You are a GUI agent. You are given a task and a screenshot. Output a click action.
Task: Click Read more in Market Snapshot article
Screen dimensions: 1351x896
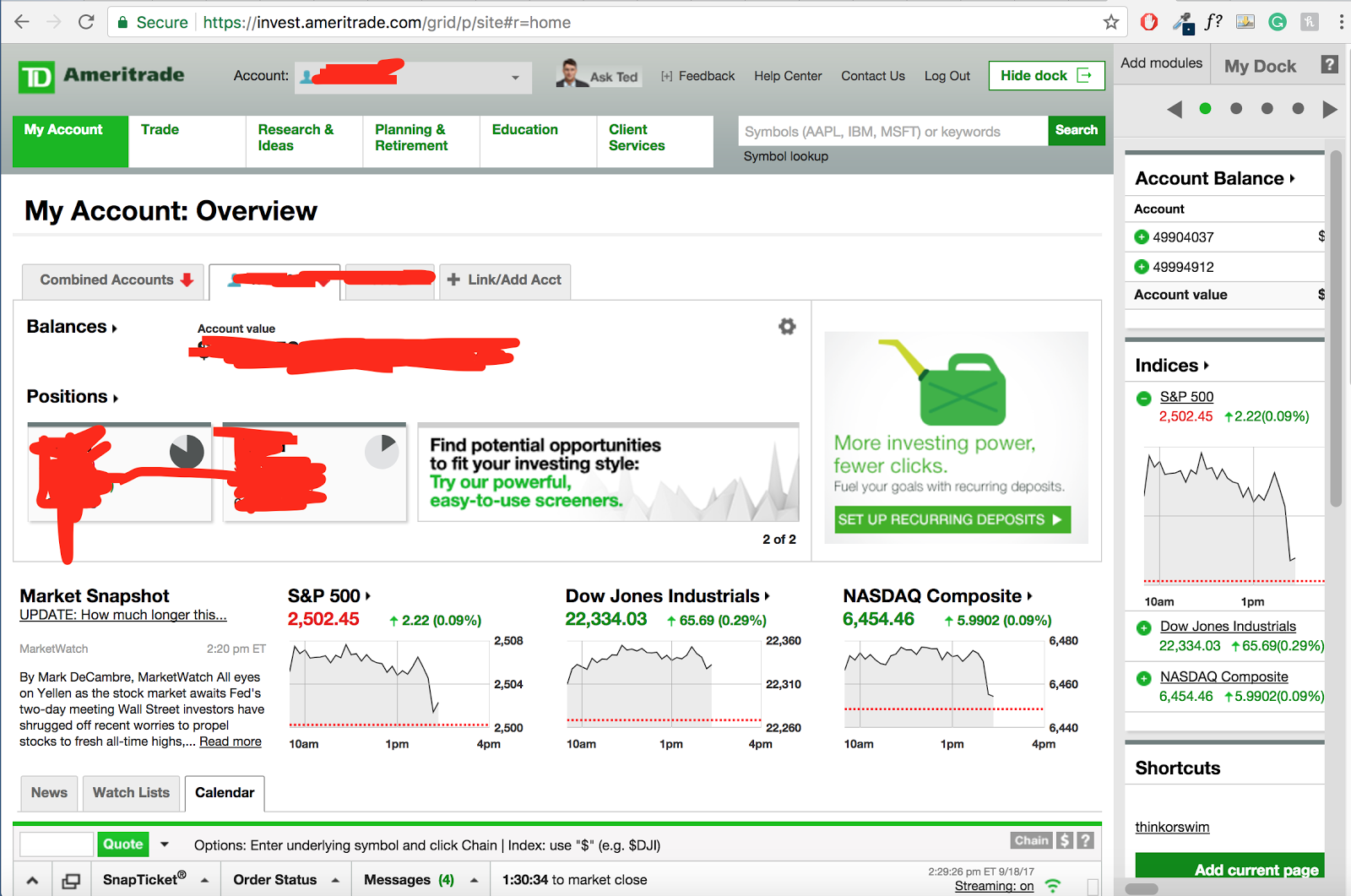click(x=231, y=741)
